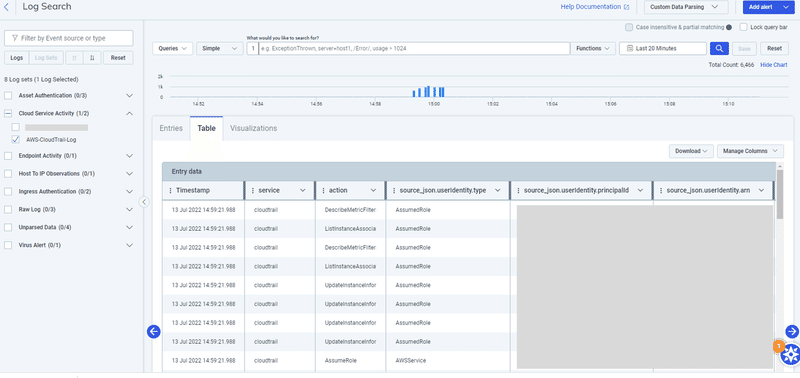Check the Raw Log checkbox
The height and width of the screenshot is (378, 800).
tap(8, 209)
